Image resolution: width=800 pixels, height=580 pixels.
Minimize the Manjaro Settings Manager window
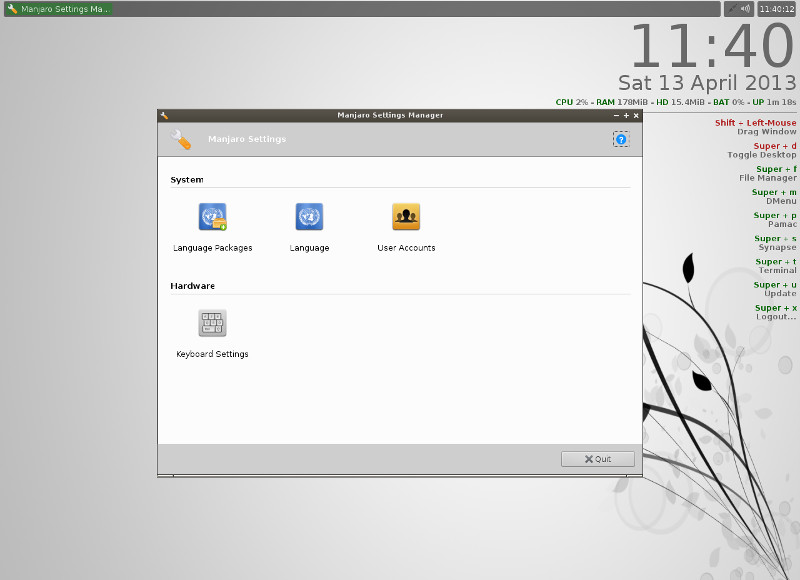point(616,115)
